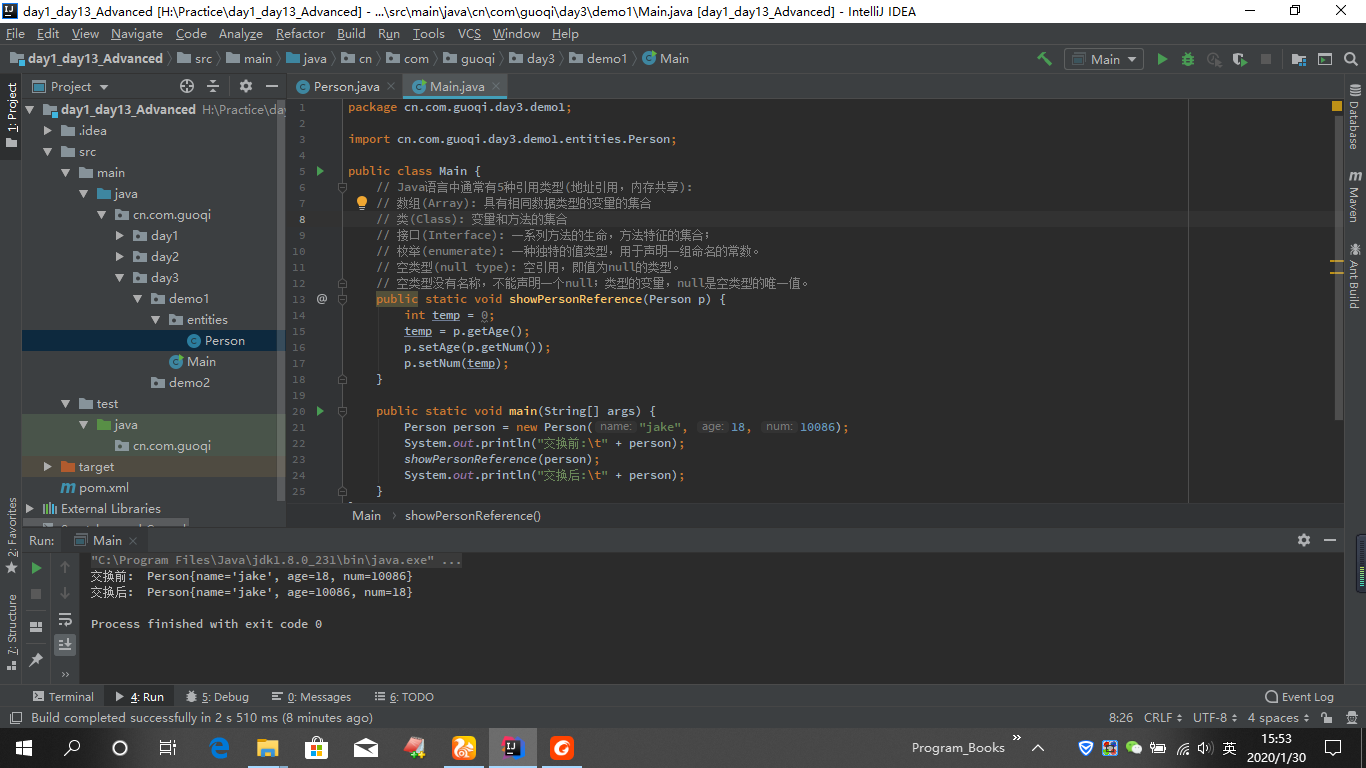Open the Terminal tool tab
Screen dimensions: 1366x768
pos(62,697)
